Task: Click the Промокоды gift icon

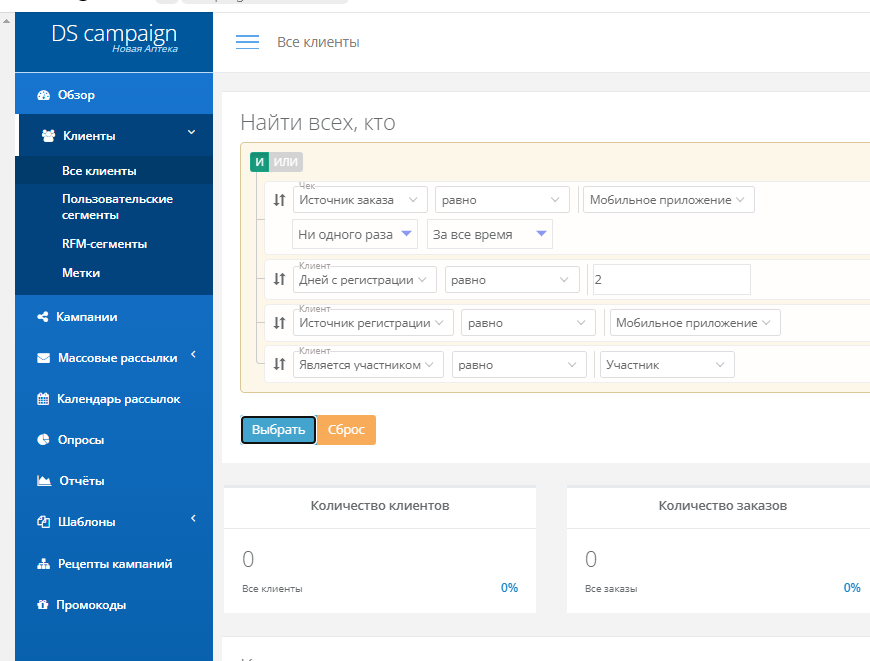Action: point(43,605)
